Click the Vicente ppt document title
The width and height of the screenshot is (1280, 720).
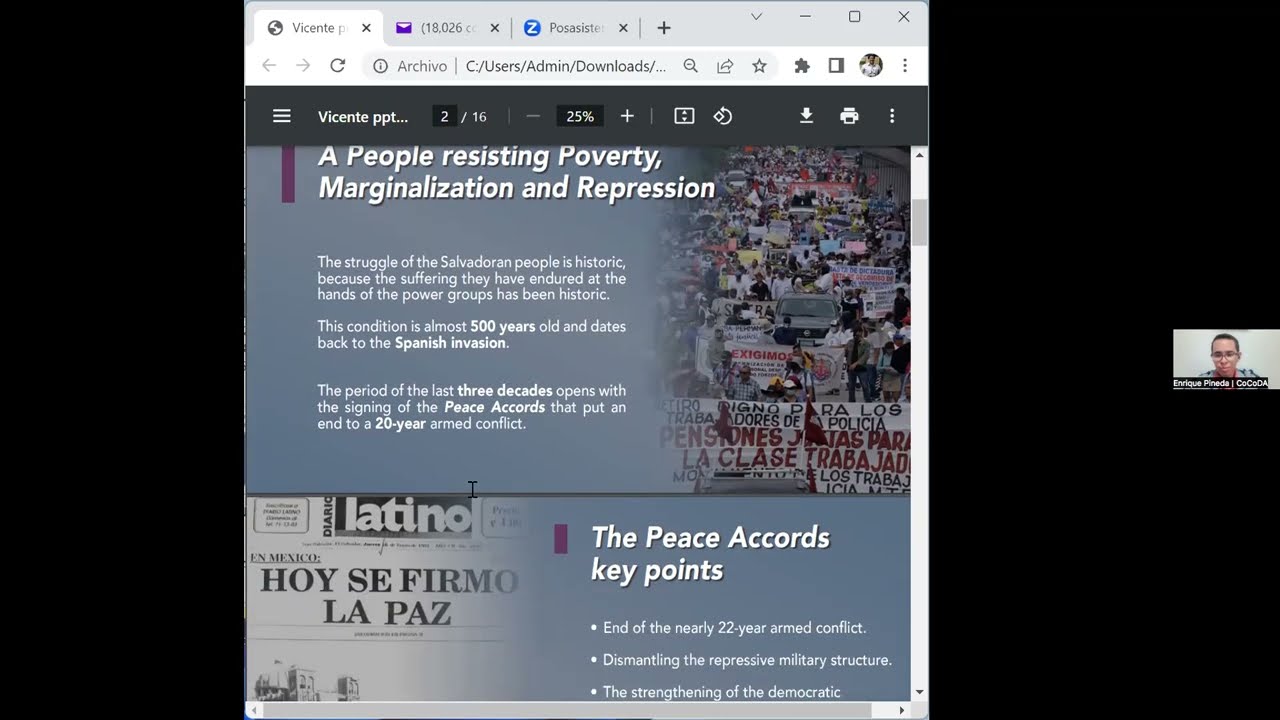point(363,116)
